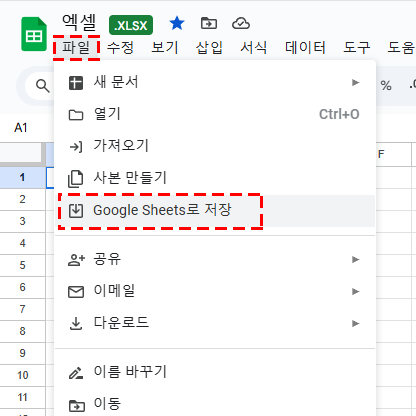
Task: Click the .XLSX file format badge
Action: [x=131, y=25]
